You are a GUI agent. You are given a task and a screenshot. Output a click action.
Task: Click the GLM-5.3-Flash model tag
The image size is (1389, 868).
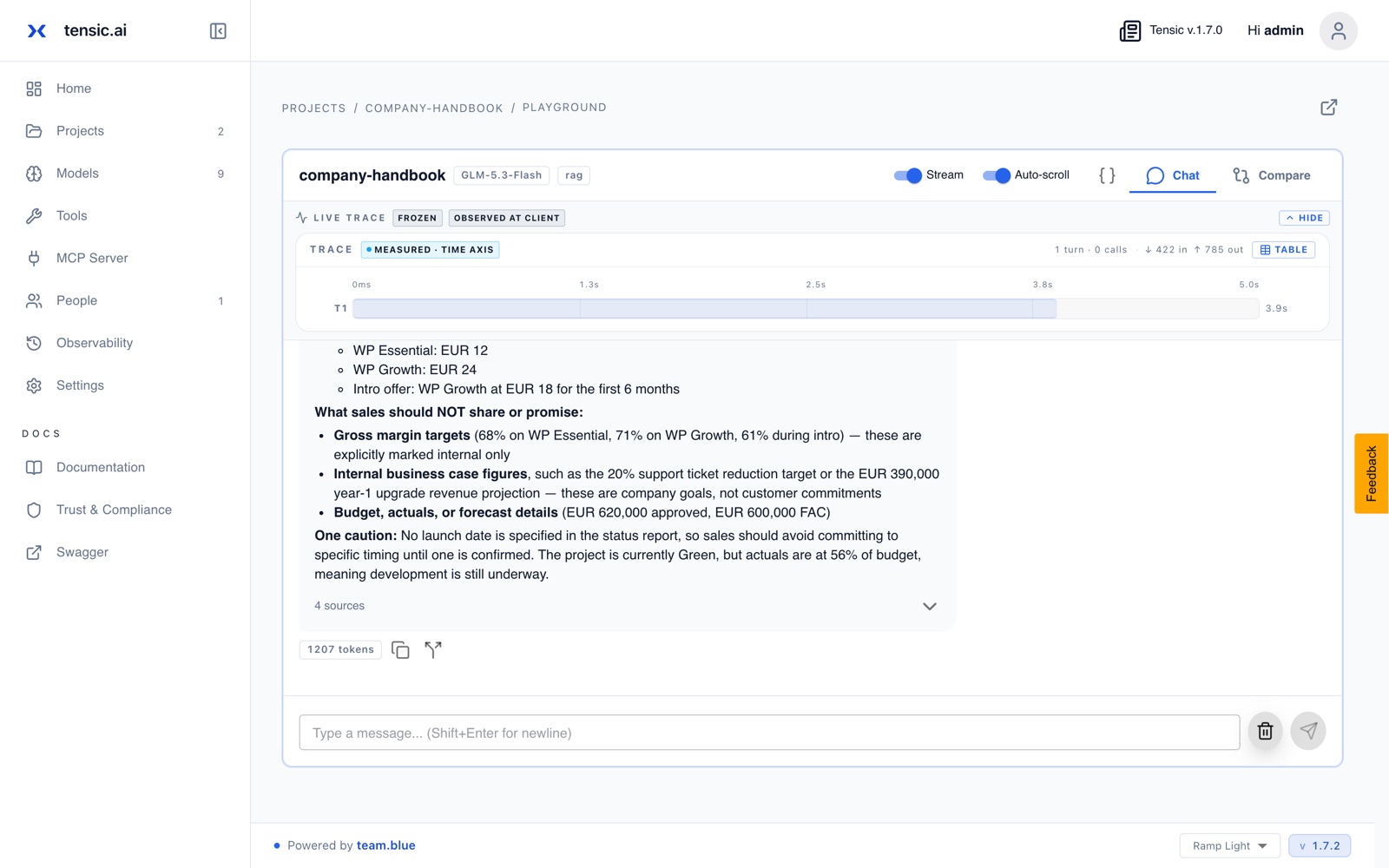tap(501, 175)
